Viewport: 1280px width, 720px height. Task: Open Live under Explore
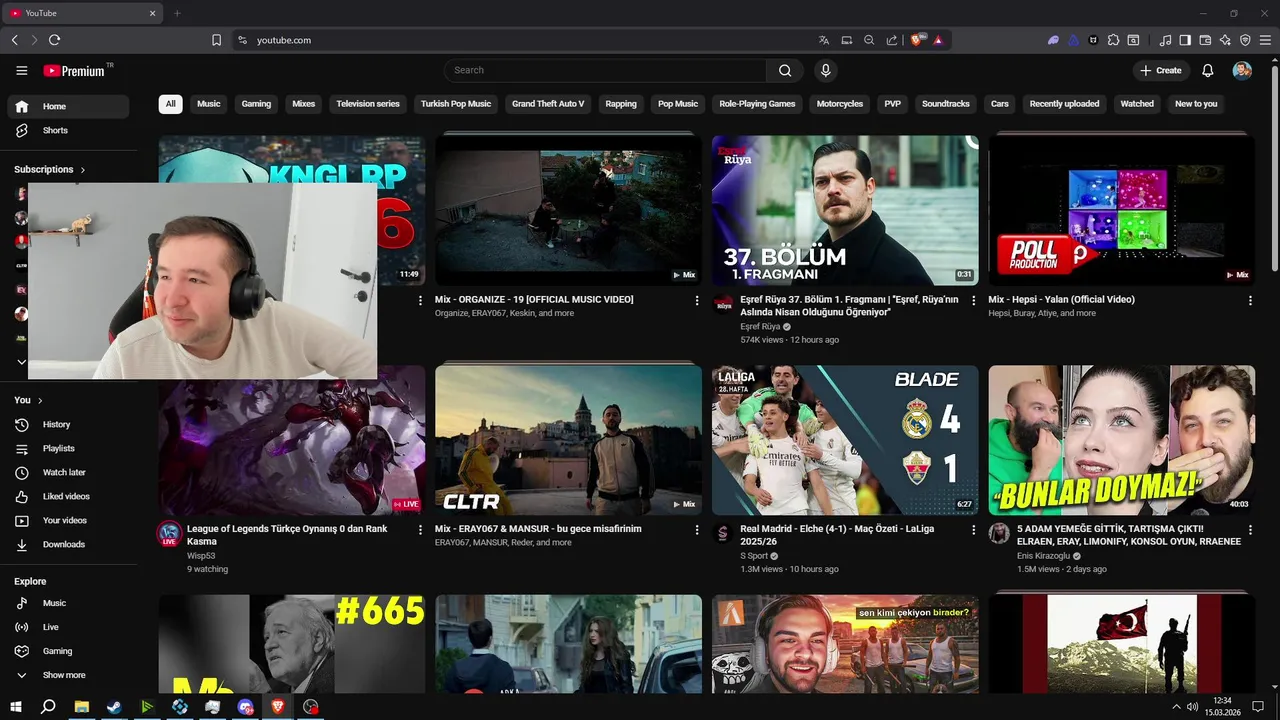click(x=68, y=627)
